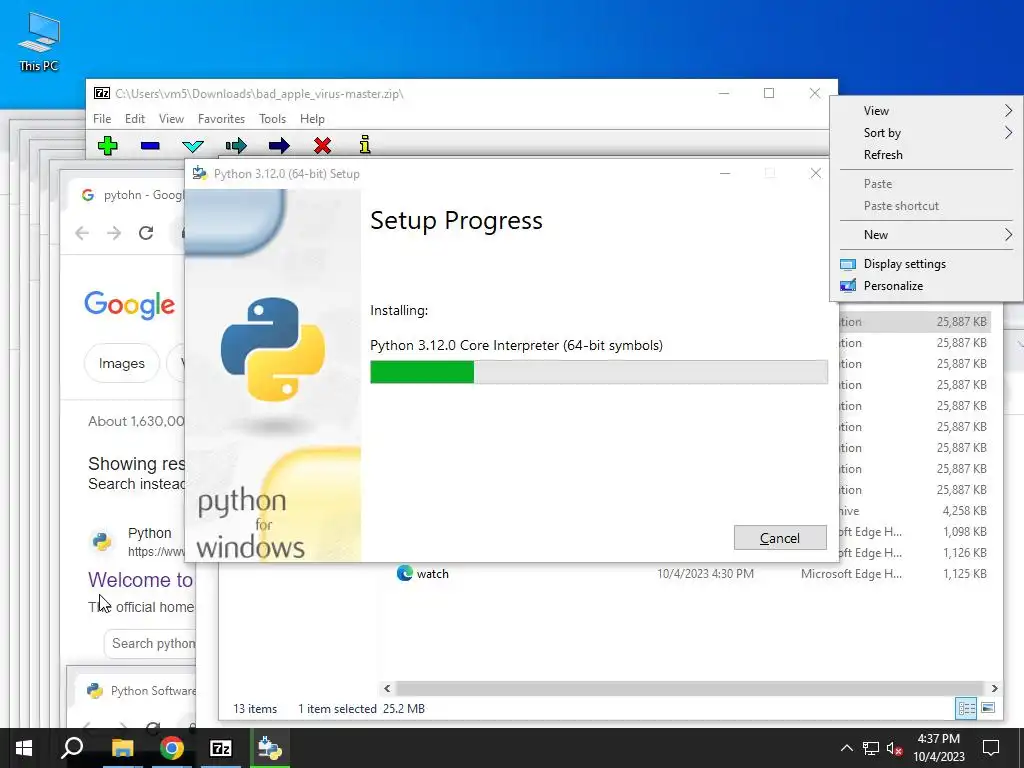Maximize the 7-Zip window

pos(769,93)
